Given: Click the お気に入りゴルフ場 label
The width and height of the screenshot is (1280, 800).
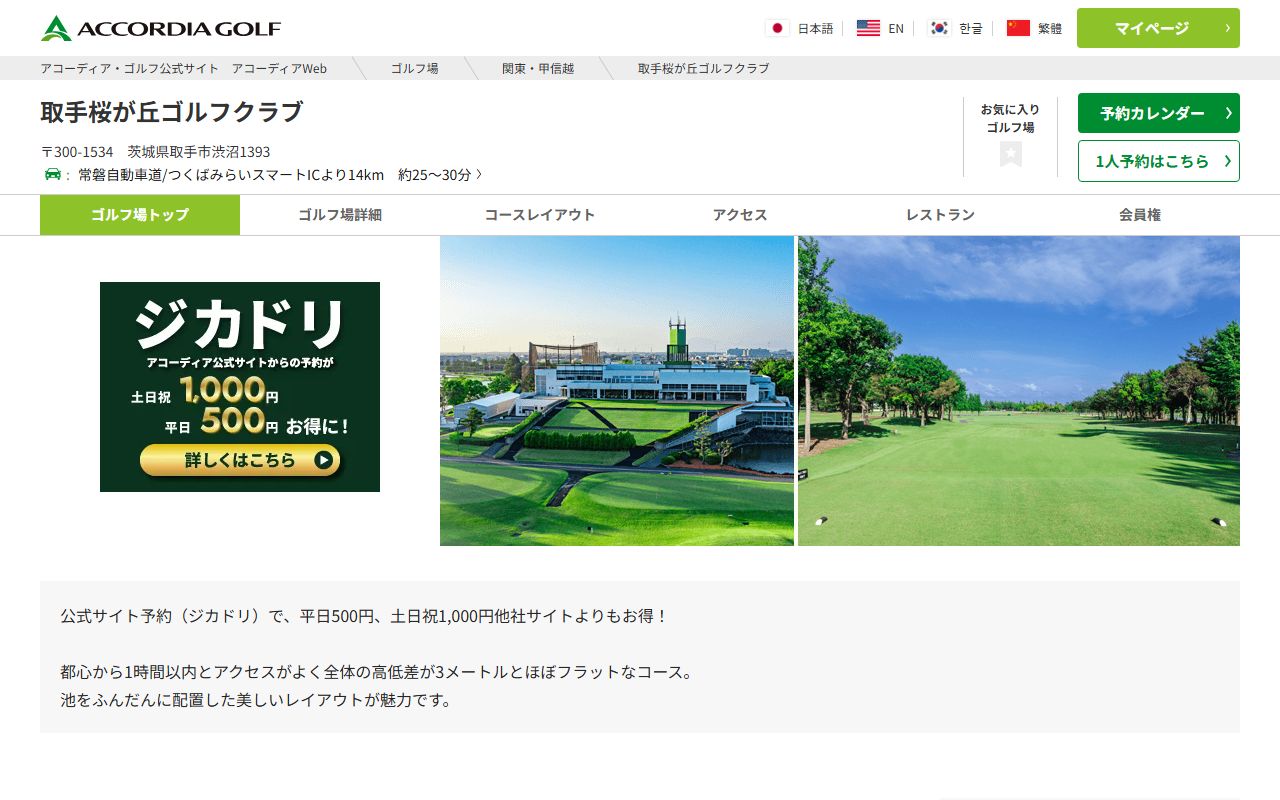Looking at the screenshot, I should pyautogui.click(x=1010, y=118).
